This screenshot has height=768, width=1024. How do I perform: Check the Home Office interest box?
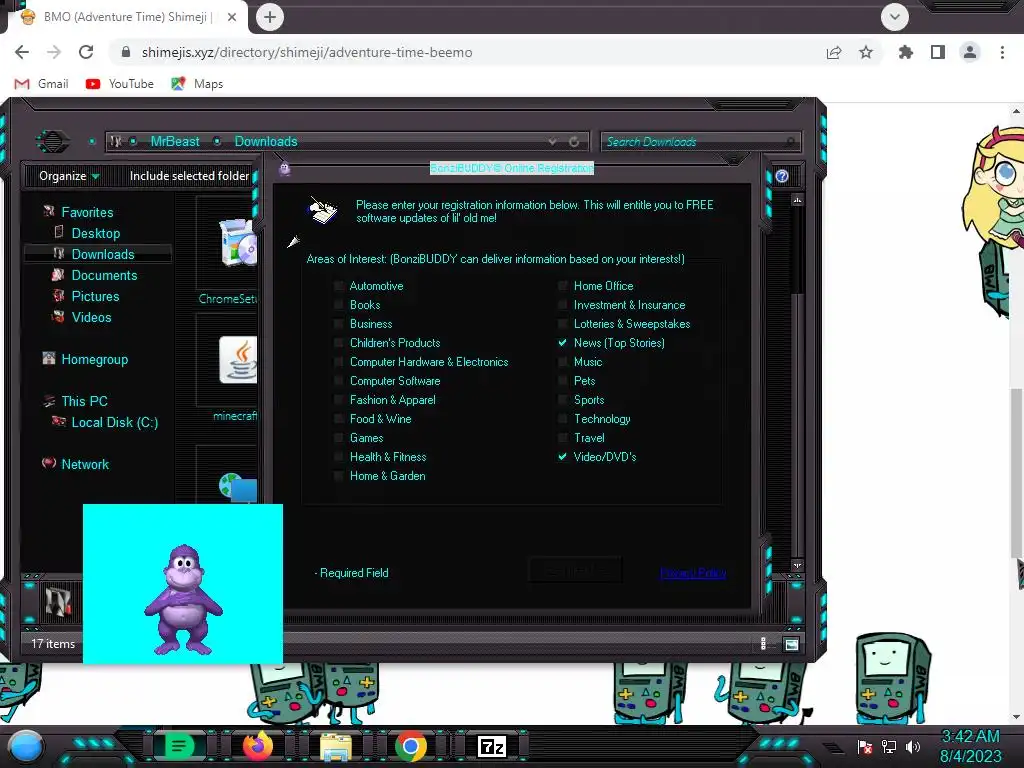[x=562, y=286]
